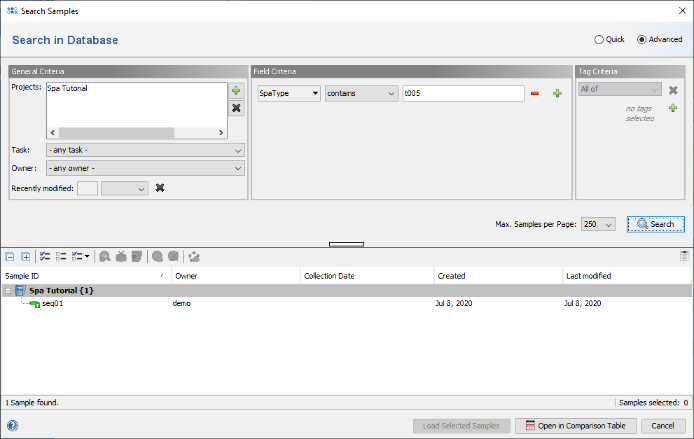Click the Search button

click(656, 224)
